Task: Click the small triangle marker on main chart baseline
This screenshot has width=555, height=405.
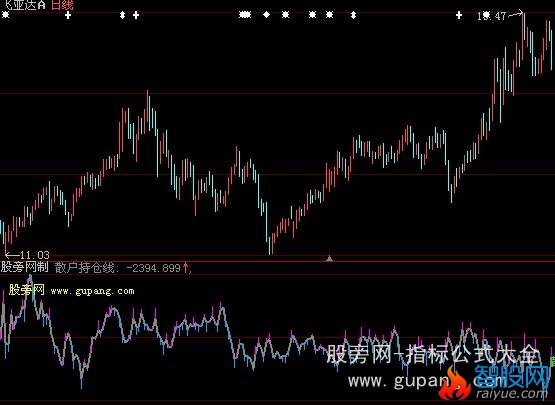Action: 330,258
